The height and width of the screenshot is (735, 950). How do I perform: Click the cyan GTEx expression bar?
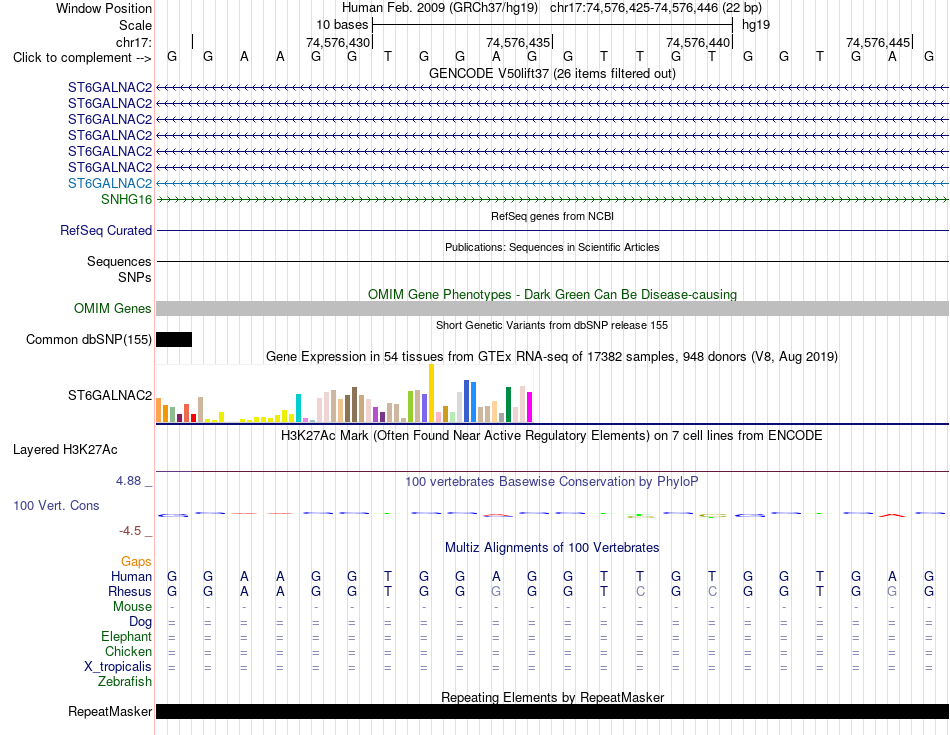tap(298, 408)
